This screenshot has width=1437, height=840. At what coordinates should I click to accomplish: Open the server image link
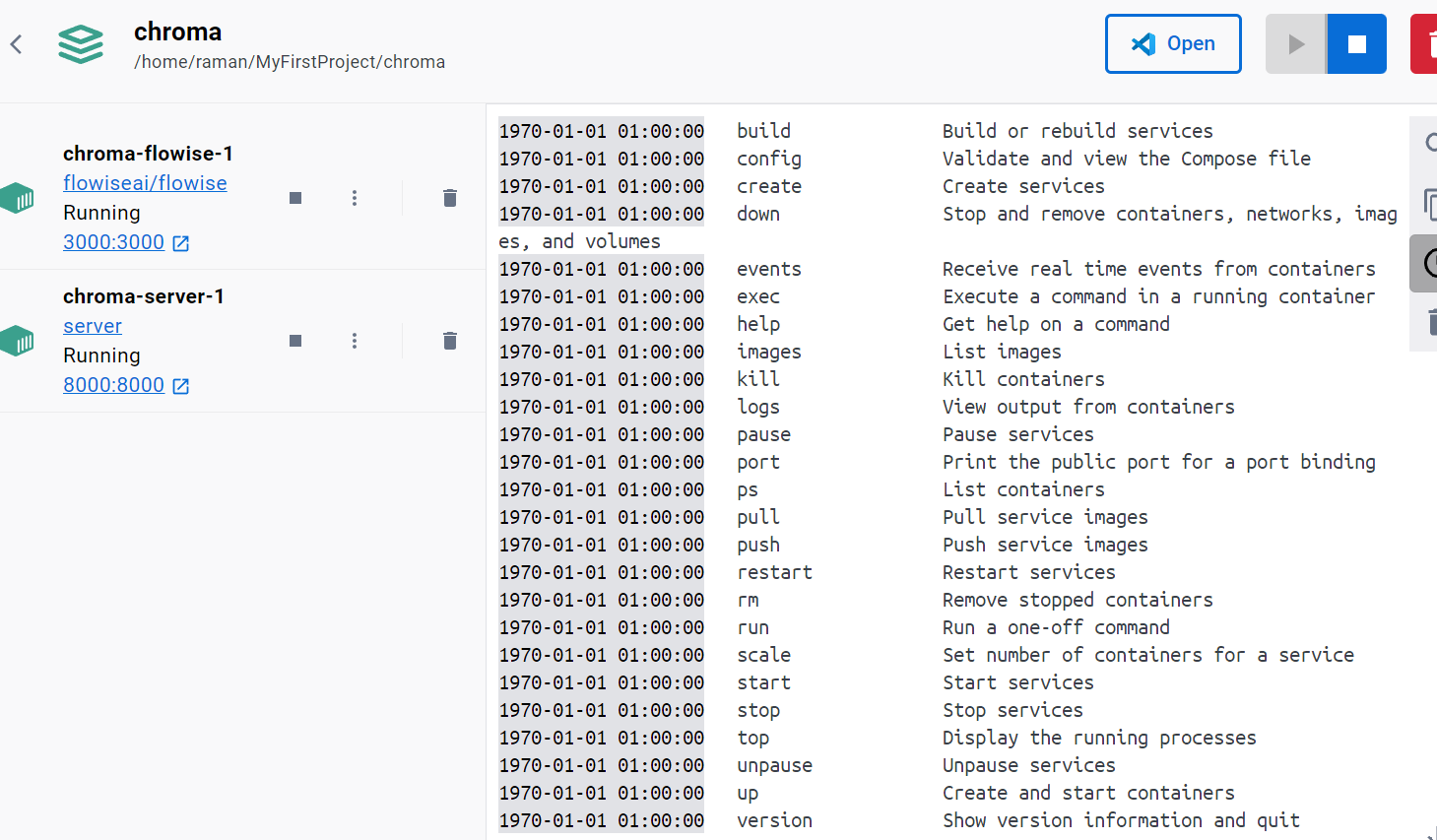point(92,325)
